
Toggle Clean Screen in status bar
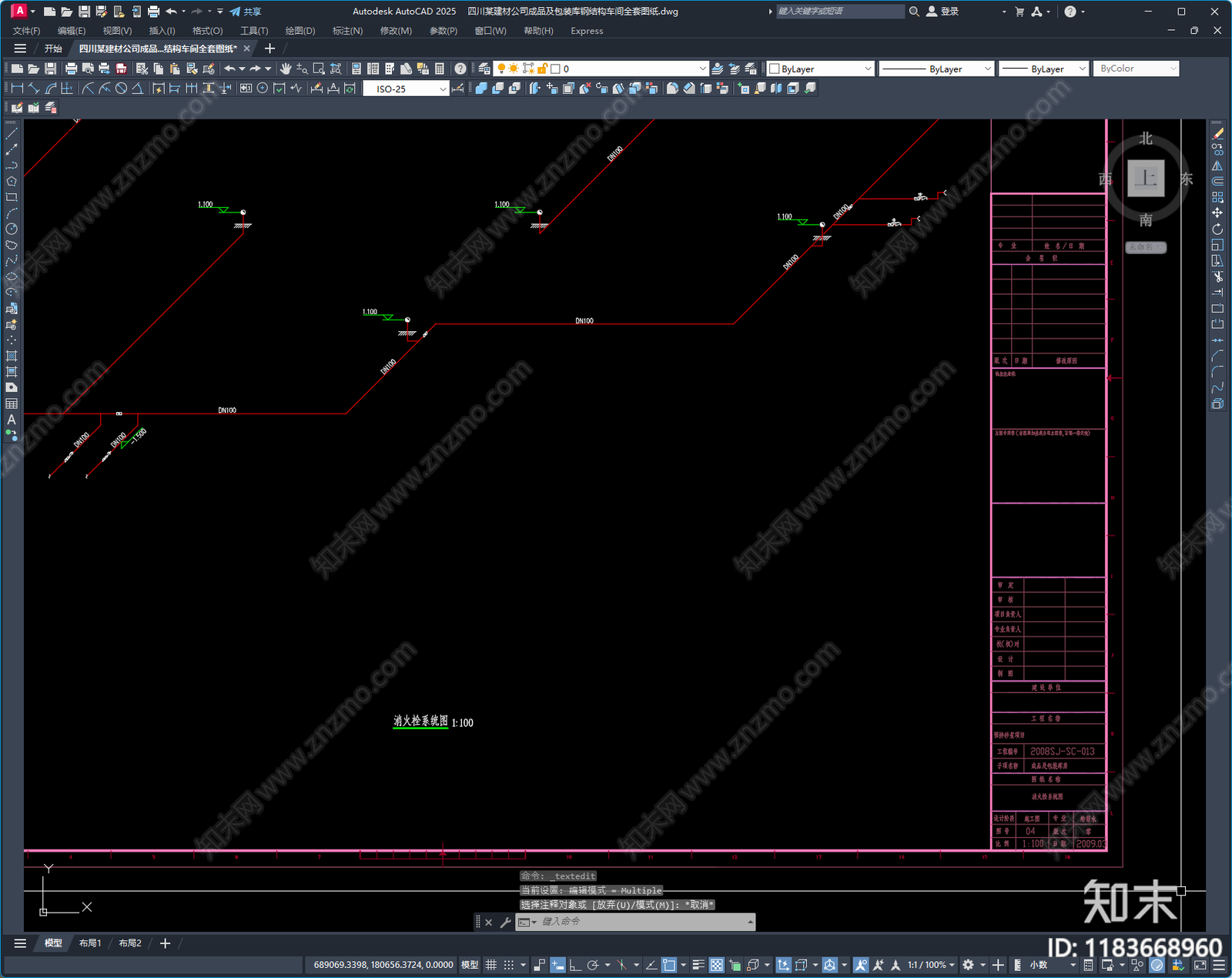pyautogui.click(x=1200, y=965)
